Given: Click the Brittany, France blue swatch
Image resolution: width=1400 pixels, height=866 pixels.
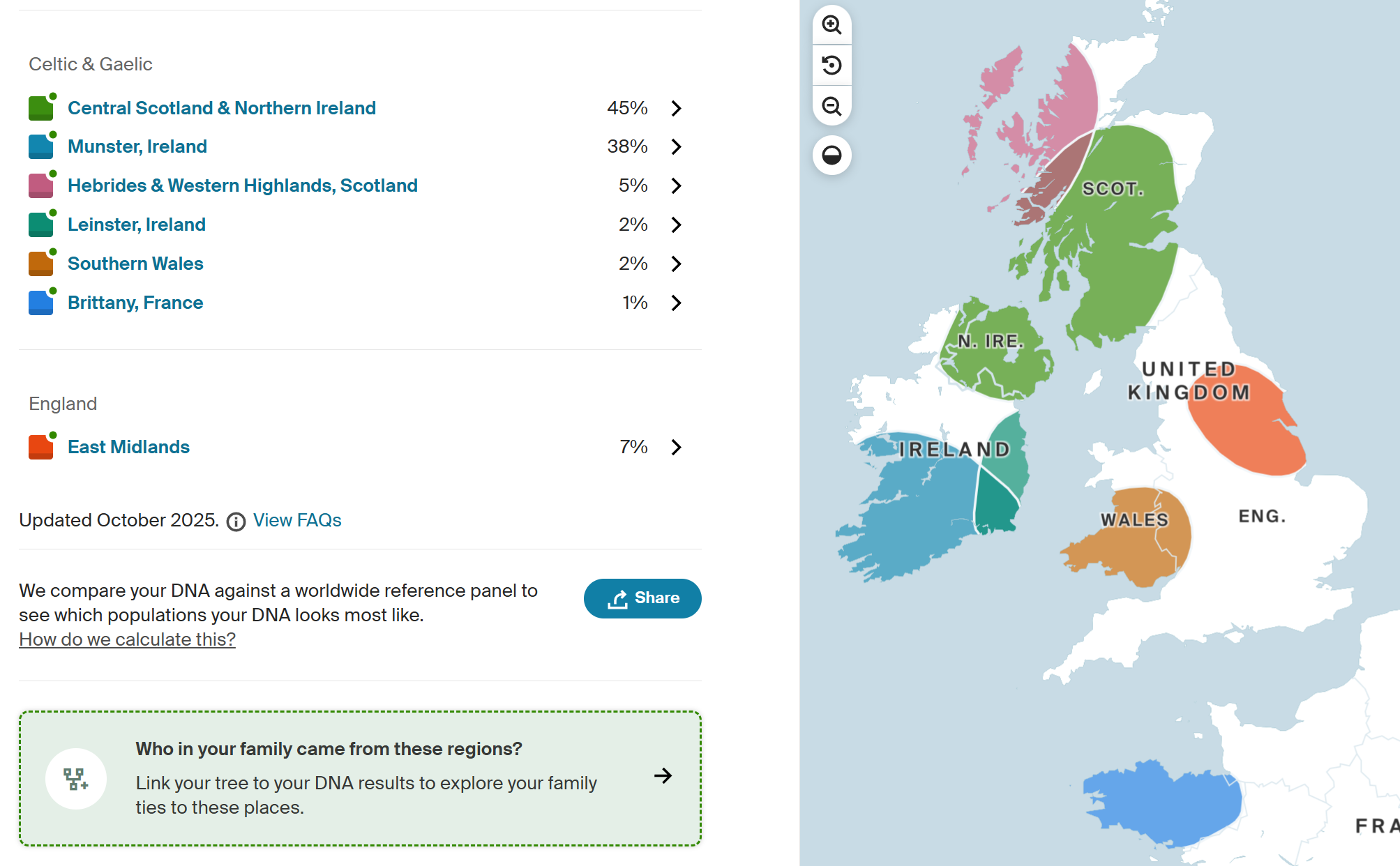Looking at the screenshot, I should coord(40,303).
